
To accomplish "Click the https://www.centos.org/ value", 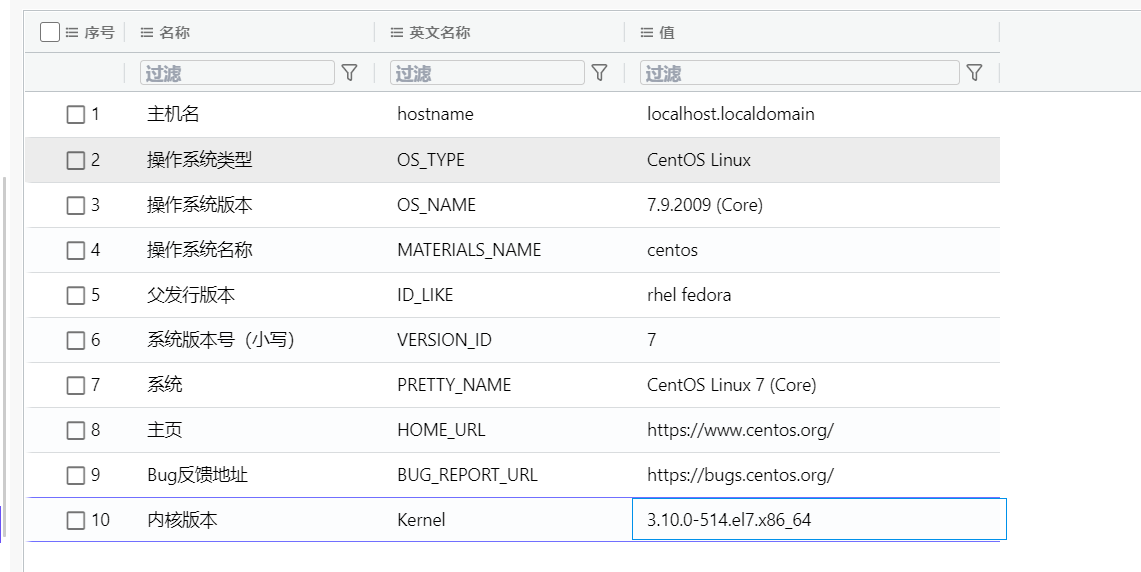I will pyautogui.click(x=740, y=430).
